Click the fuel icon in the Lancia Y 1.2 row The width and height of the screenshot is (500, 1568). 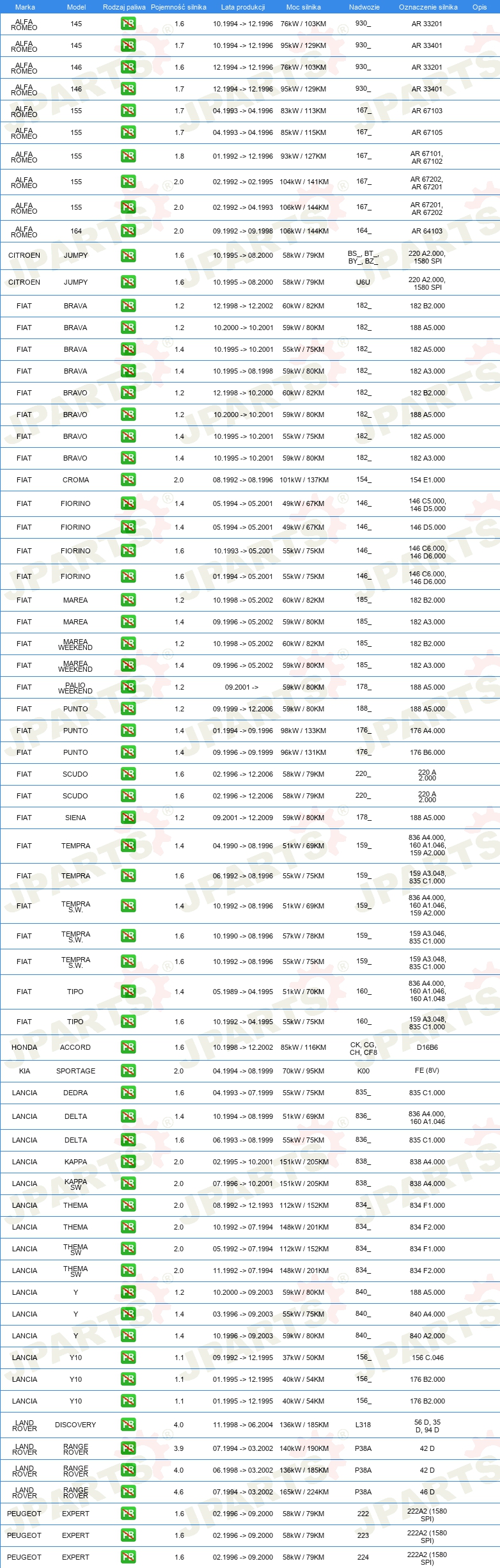(x=128, y=1292)
